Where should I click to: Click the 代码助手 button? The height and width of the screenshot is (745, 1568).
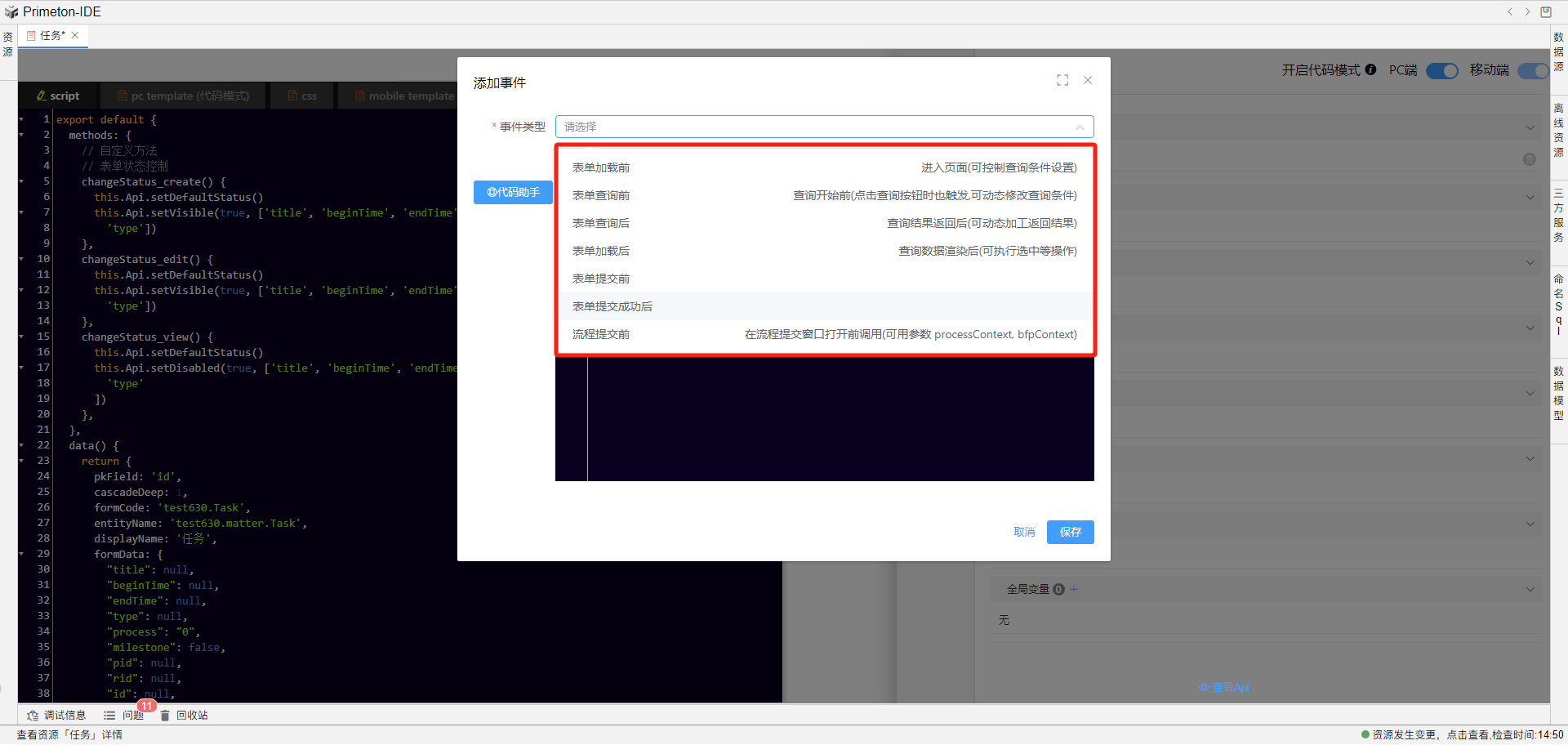pyautogui.click(x=513, y=192)
